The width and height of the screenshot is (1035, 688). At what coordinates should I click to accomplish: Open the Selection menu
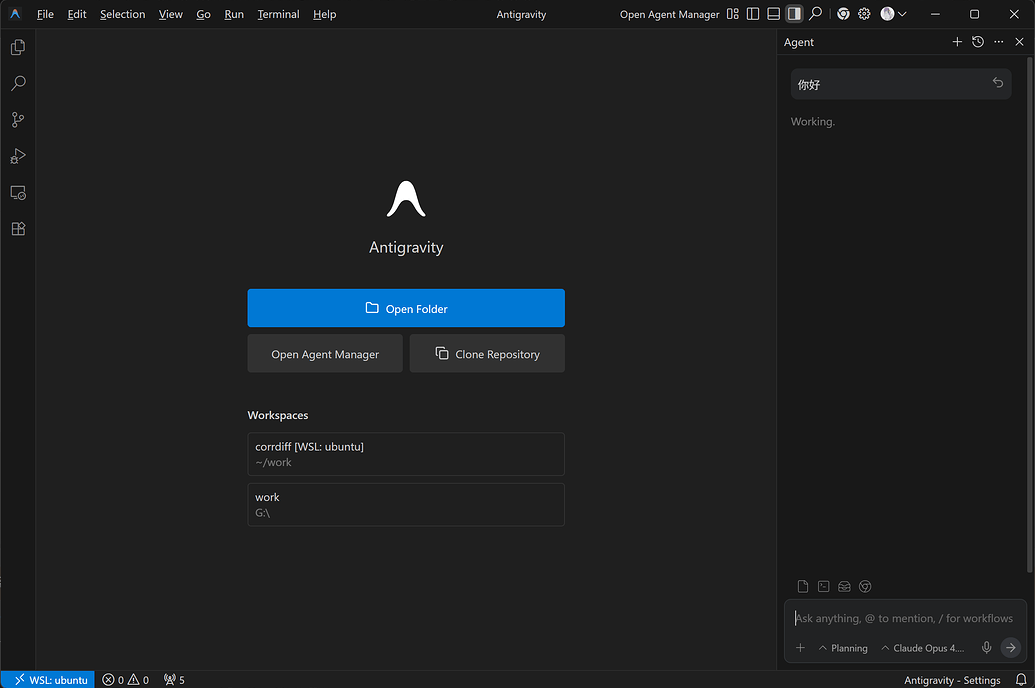click(123, 14)
